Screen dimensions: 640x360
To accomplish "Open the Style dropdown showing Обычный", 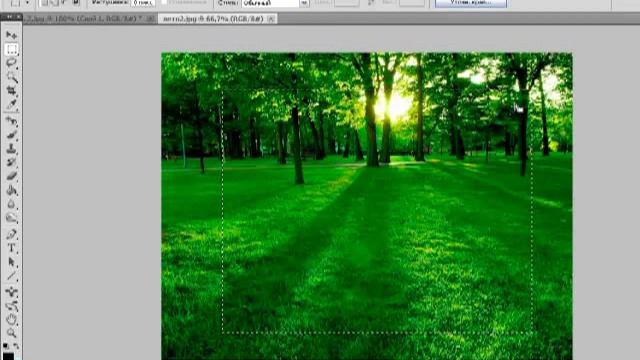I will 275,3.
